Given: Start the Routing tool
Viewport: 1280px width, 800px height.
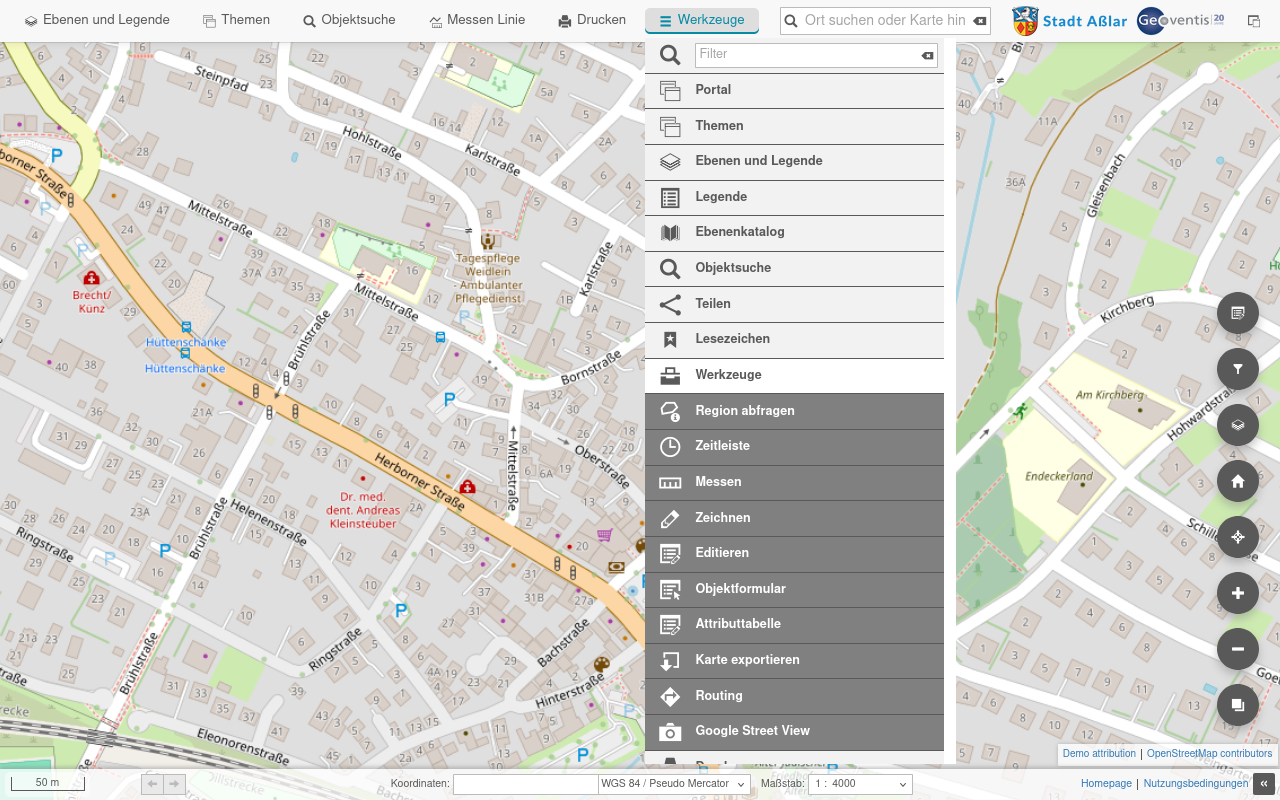Looking at the screenshot, I should [x=794, y=696].
